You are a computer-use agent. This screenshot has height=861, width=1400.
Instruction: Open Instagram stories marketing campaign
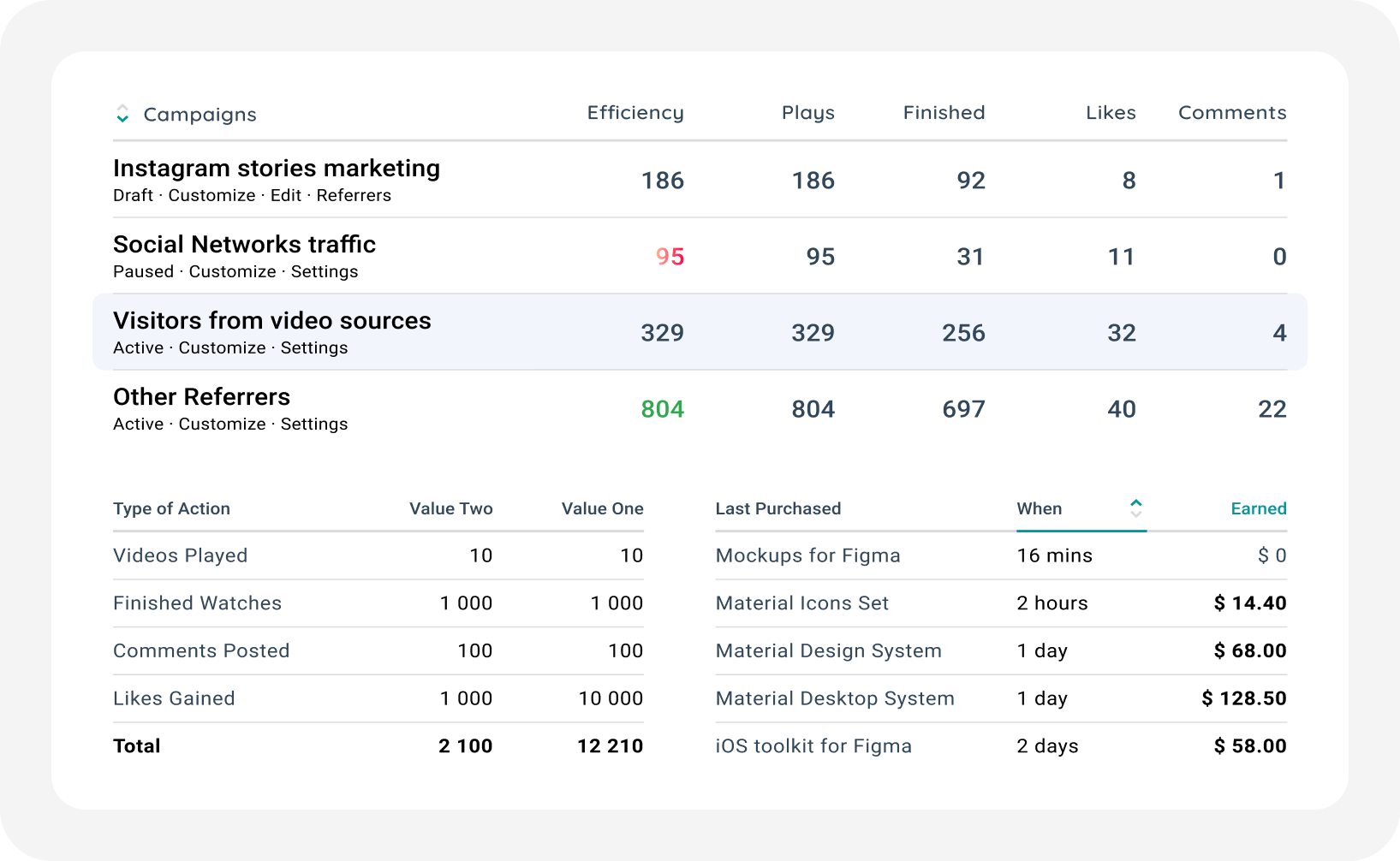point(277,169)
